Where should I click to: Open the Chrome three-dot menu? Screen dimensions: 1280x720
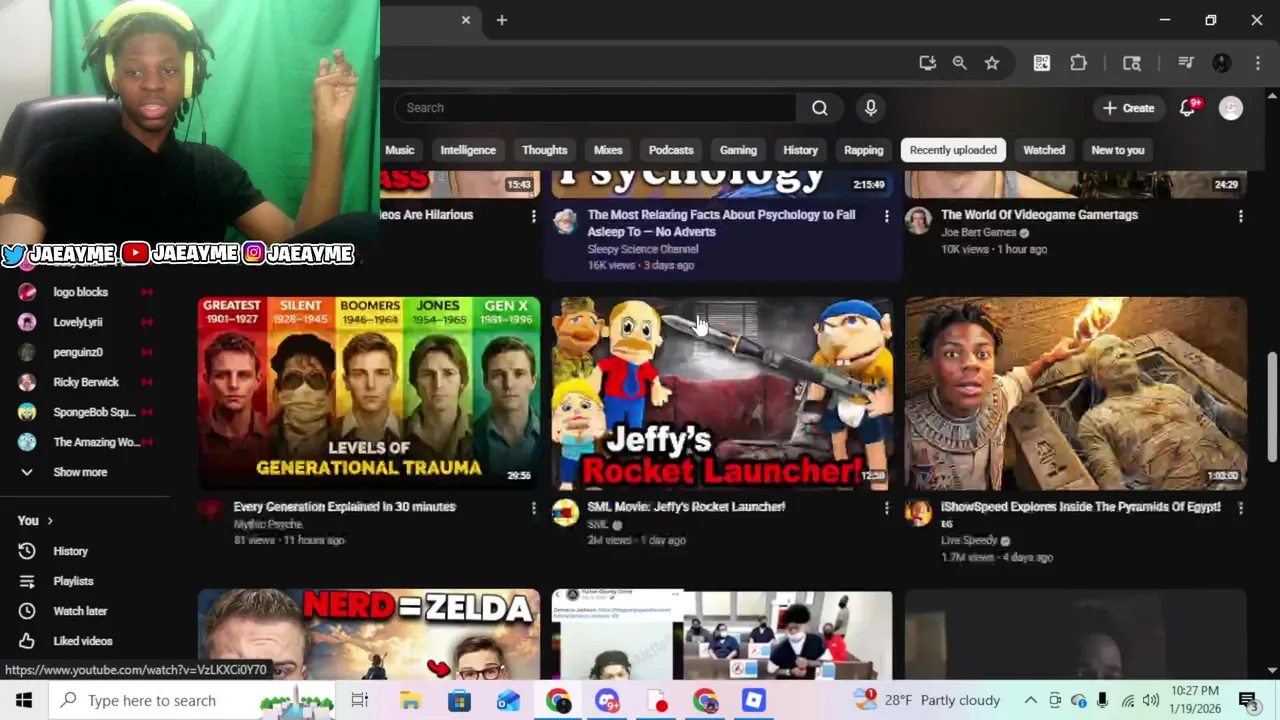click(1257, 63)
